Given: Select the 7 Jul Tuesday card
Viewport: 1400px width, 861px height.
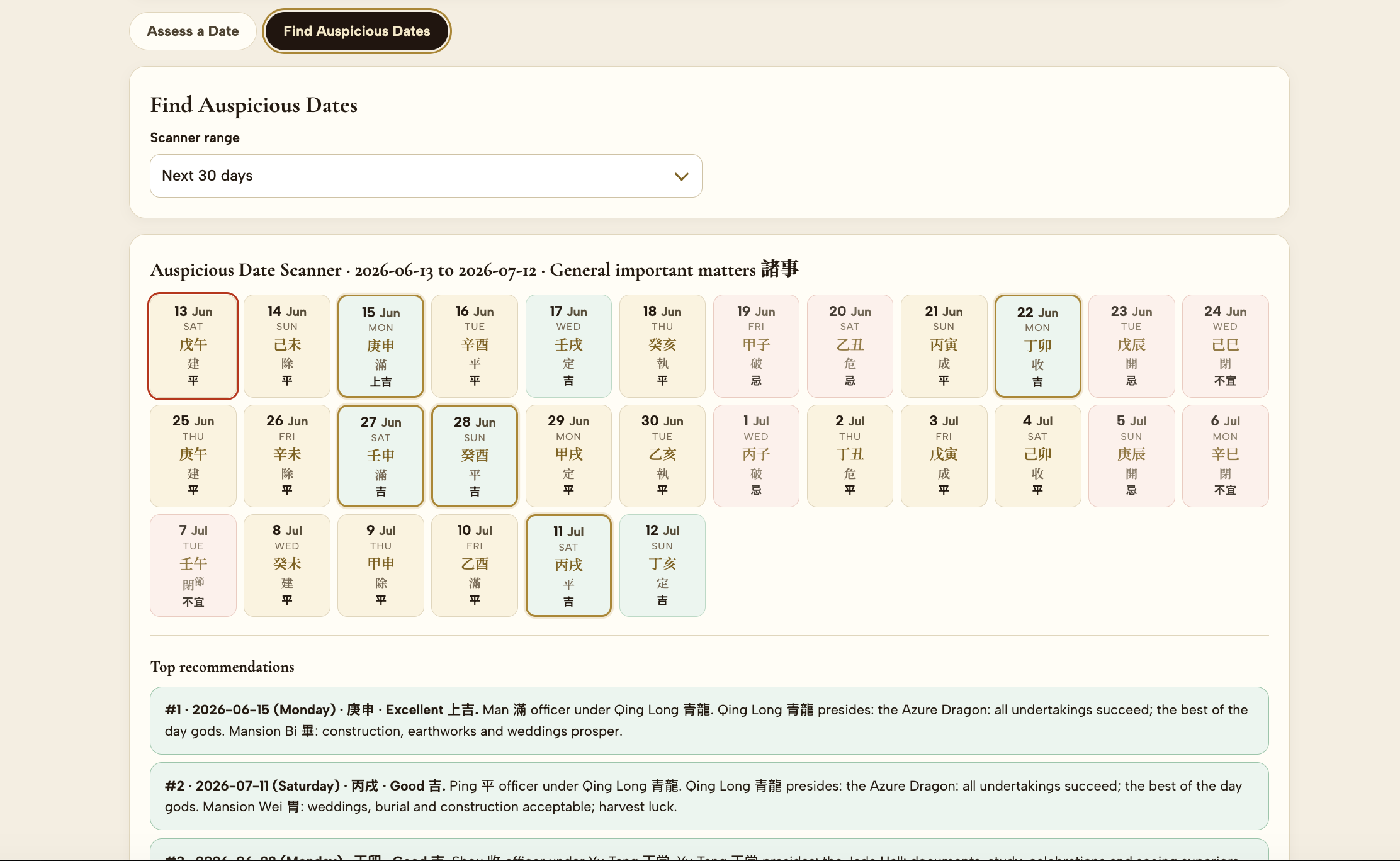Looking at the screenshot, I should pos(193,565).
